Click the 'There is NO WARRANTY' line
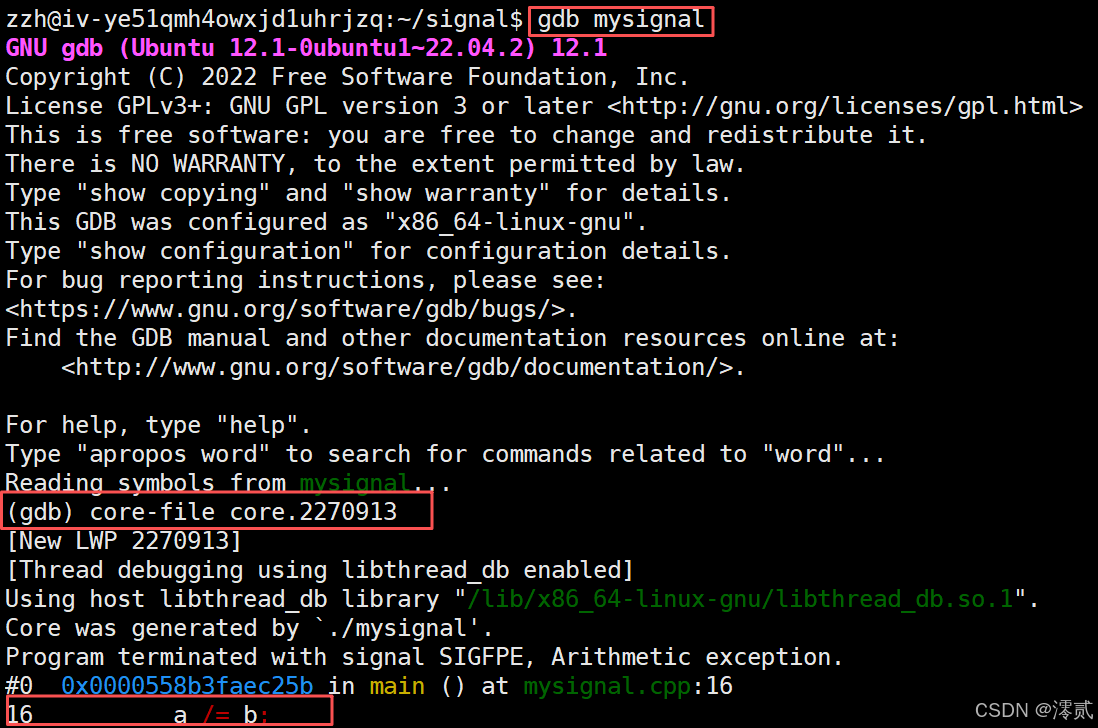This screenshot has height=728, width=1098. coord(375,164)
